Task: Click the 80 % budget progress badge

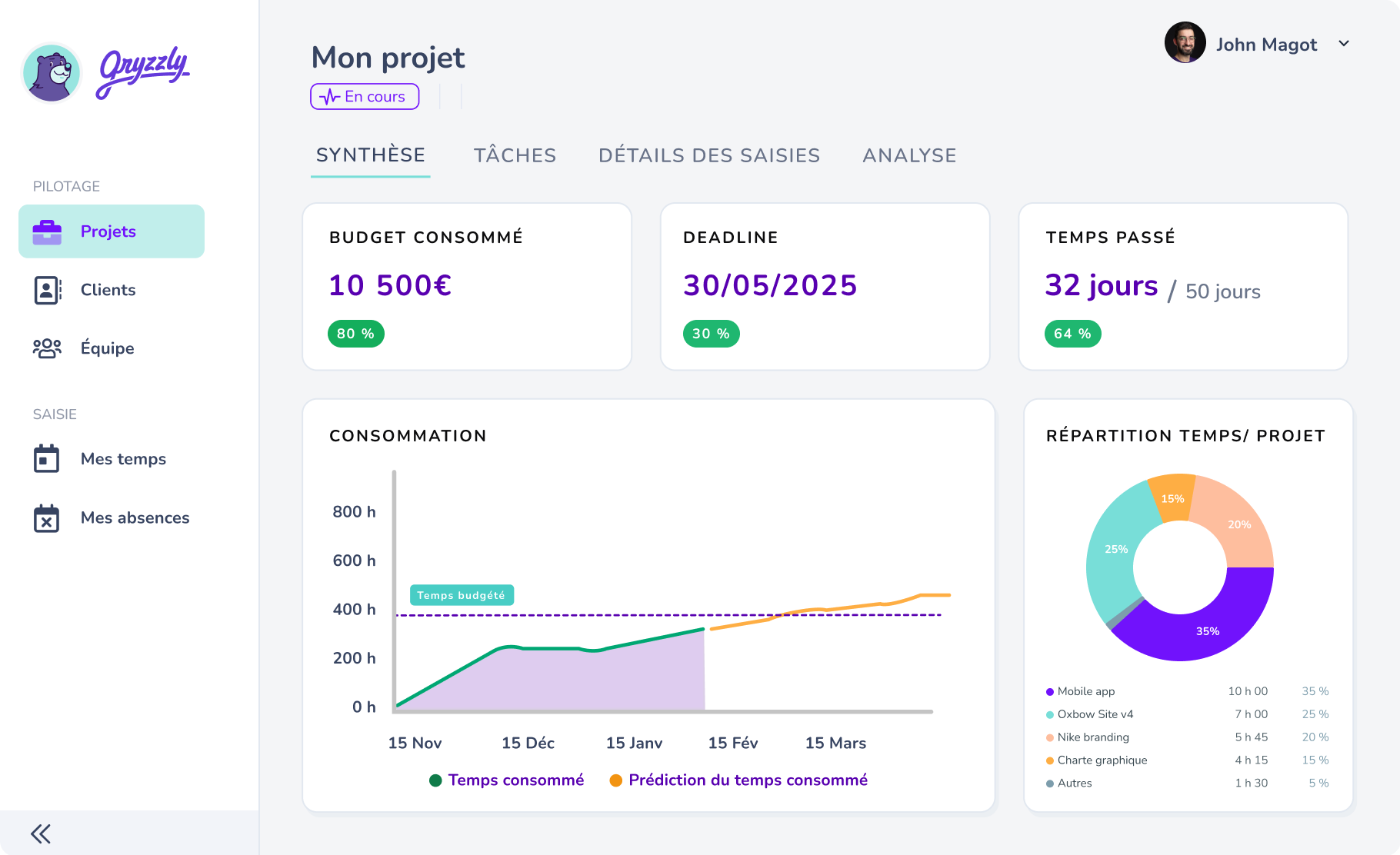Action: click(x=355, y=334)
